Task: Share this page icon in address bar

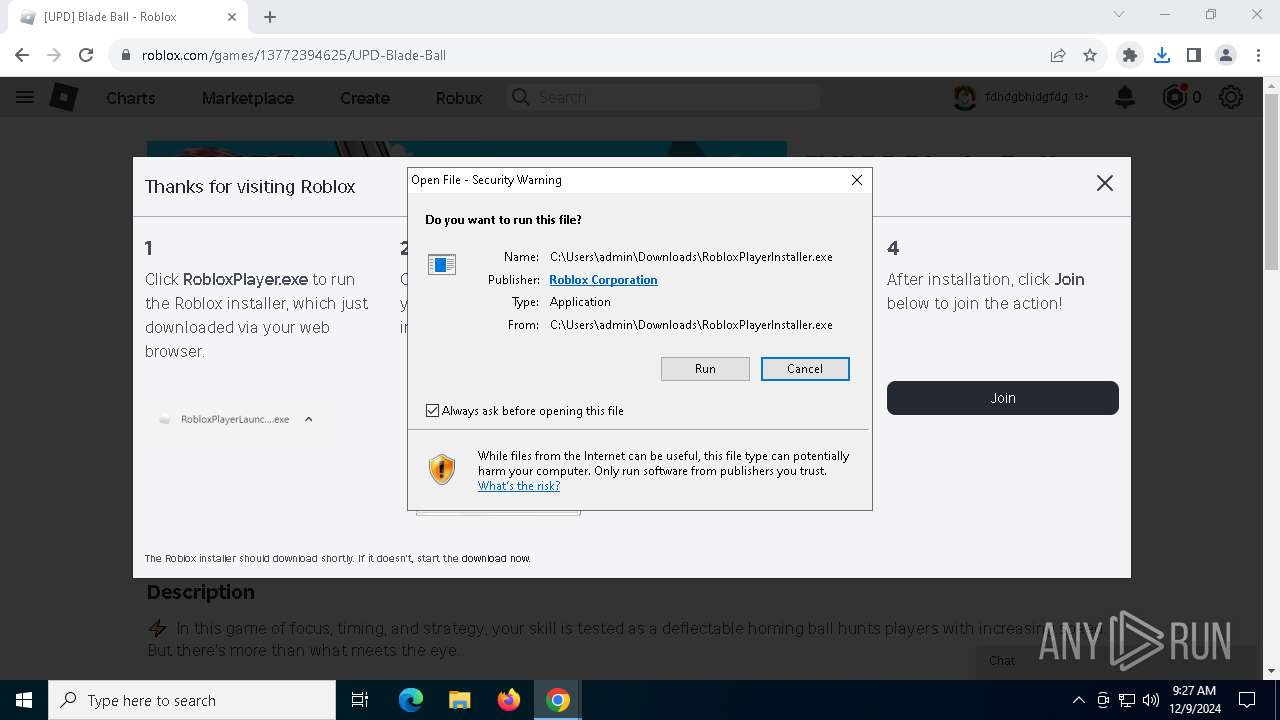Action: click(1058, 55)
